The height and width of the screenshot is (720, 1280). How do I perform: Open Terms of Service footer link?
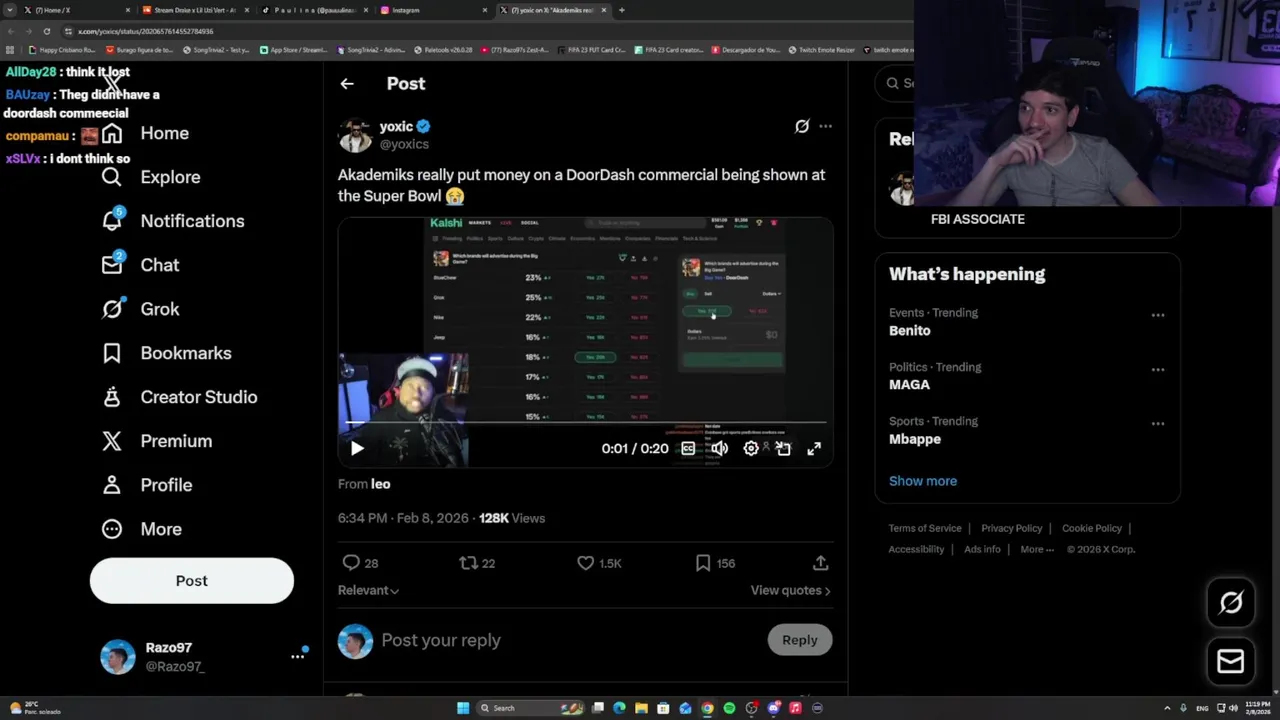click(925, 528)
